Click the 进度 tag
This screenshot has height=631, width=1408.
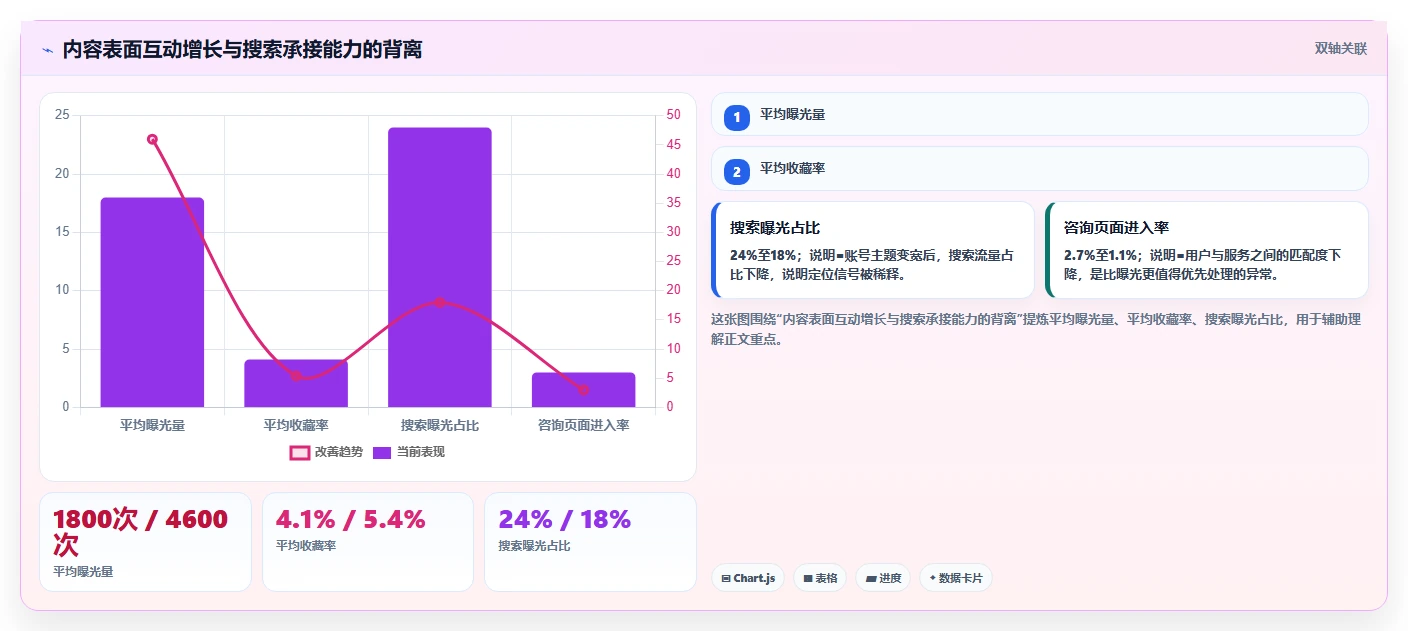pos(883,578)
